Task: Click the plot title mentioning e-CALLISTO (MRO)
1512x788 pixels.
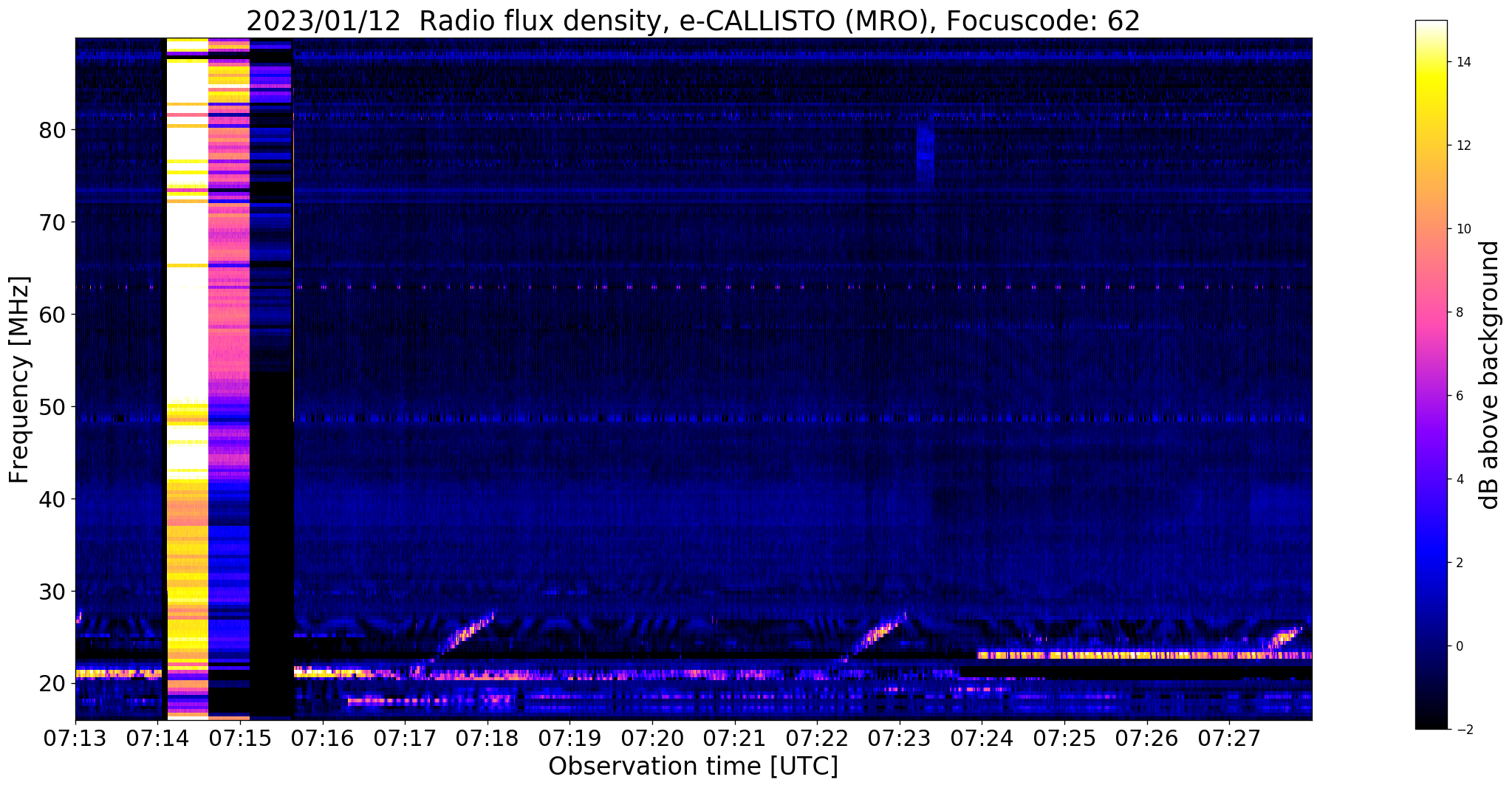Action: click(693, 21)
